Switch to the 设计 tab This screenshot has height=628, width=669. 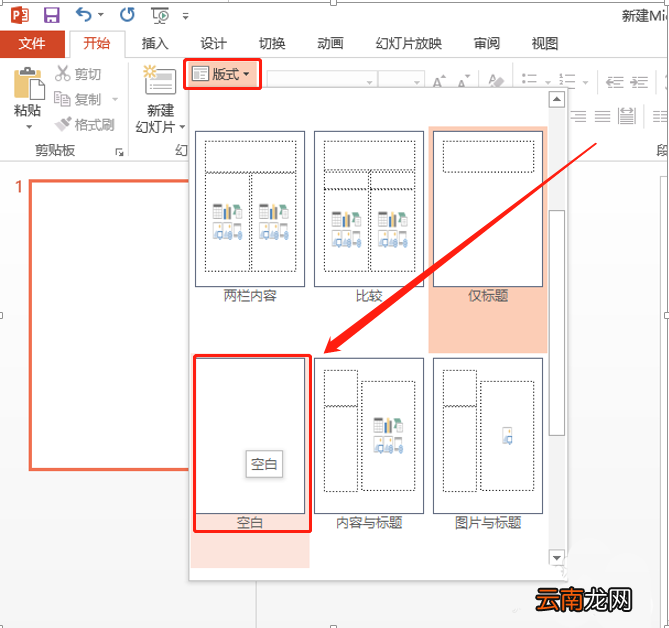tap(214, 44)
